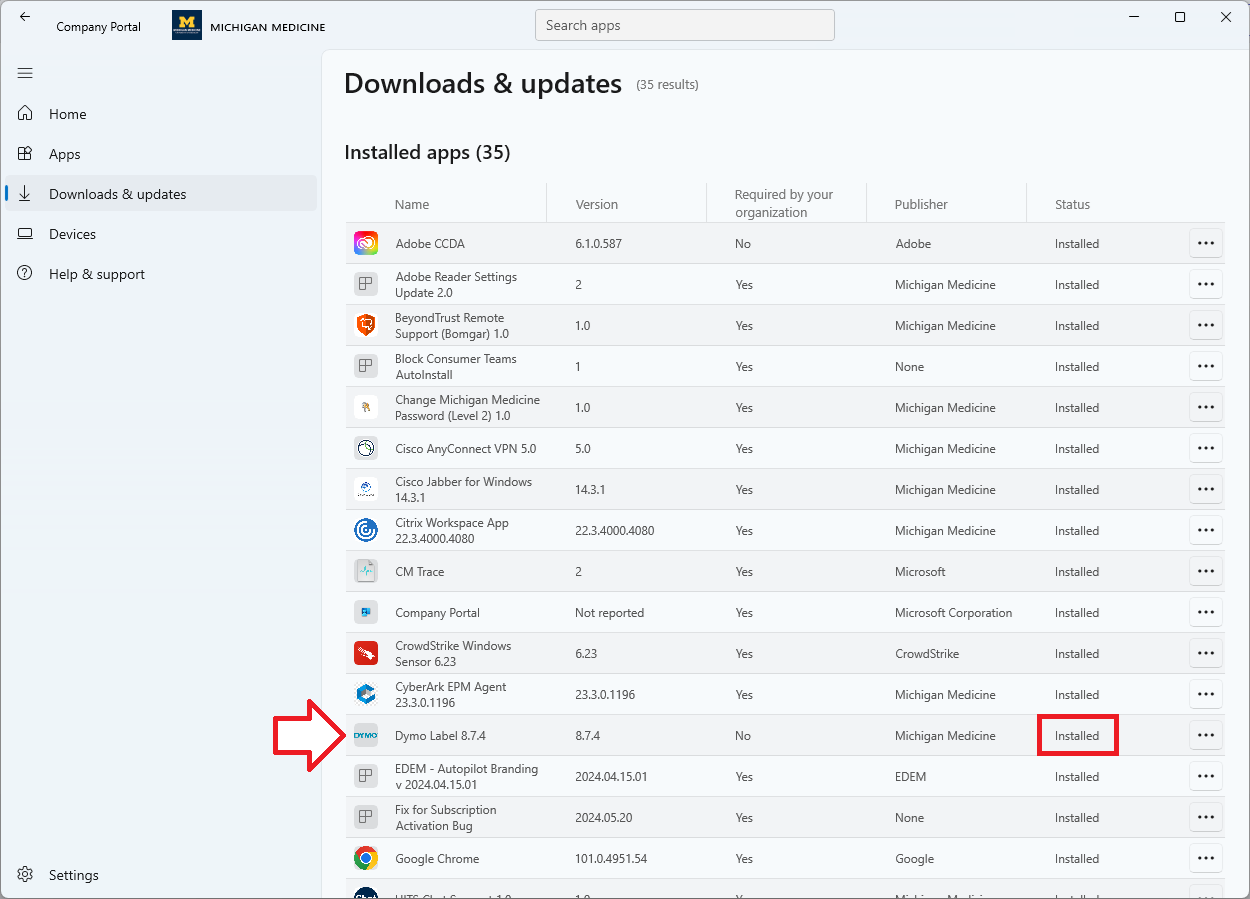Sort by the Status column header
Screen dimensions: 1250x899
(1072, 204)
